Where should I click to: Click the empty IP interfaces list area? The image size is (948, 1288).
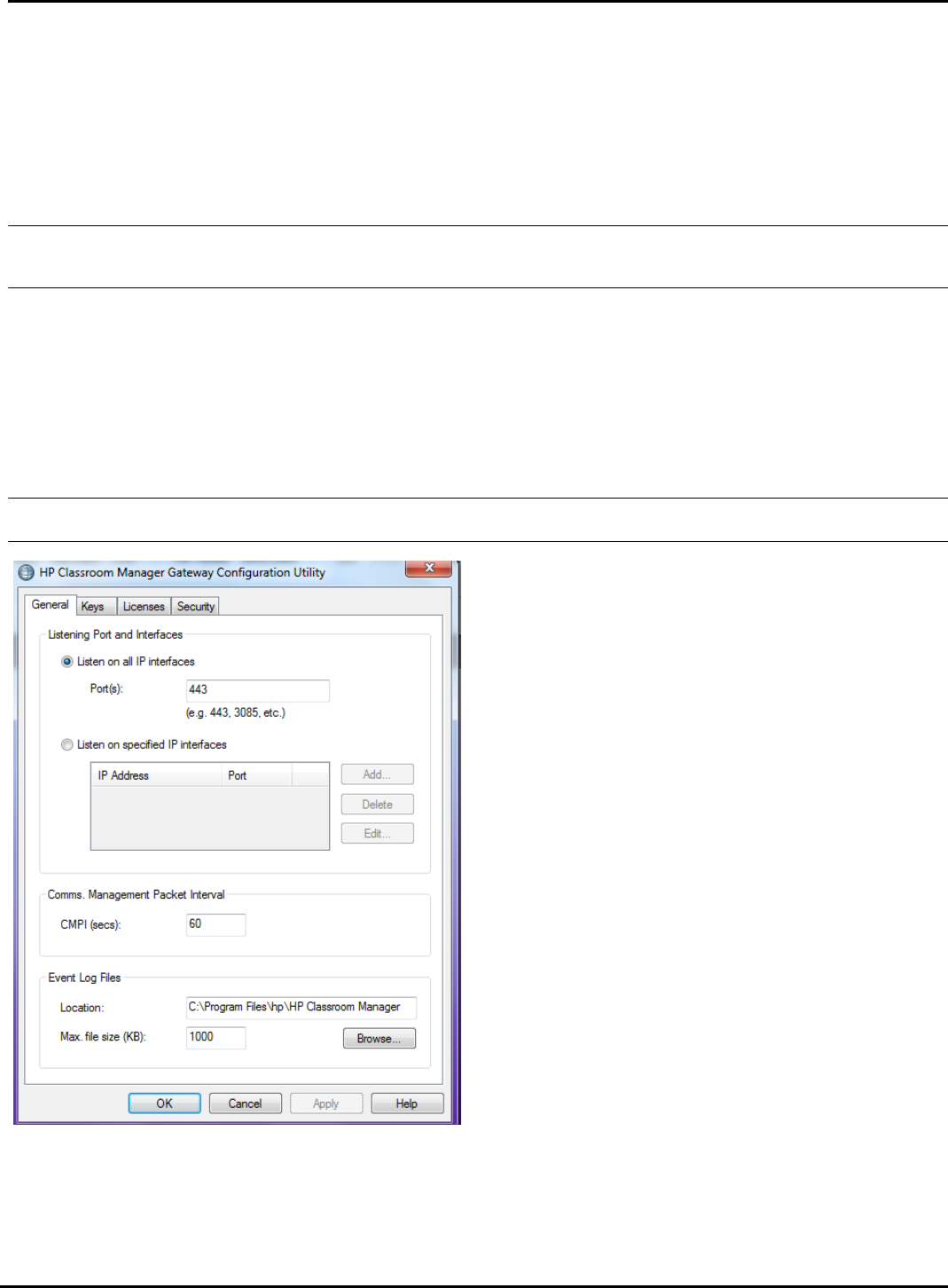(210, 818)
